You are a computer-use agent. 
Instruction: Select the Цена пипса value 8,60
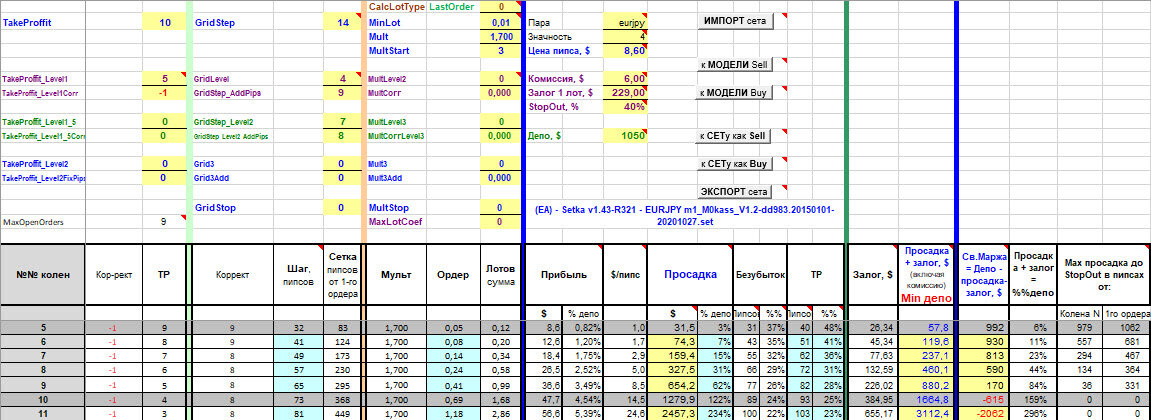pyautogui.click(x=625, y=51)
